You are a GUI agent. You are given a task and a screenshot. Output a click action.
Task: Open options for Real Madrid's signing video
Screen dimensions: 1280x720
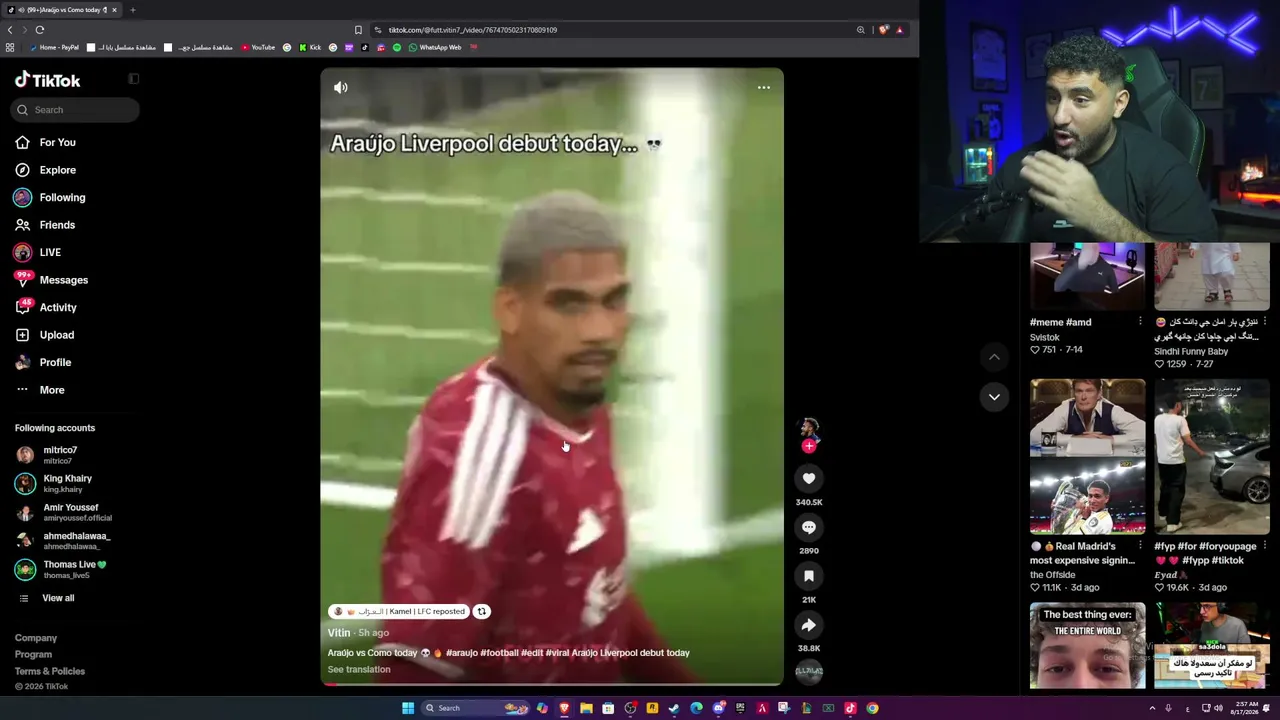point(1140,546)
